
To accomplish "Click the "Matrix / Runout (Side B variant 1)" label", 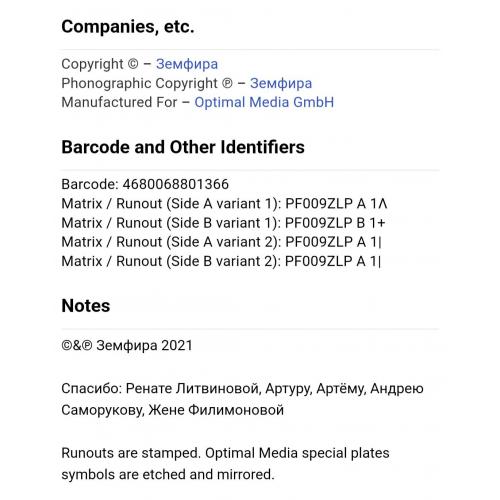I will point(171,223).
